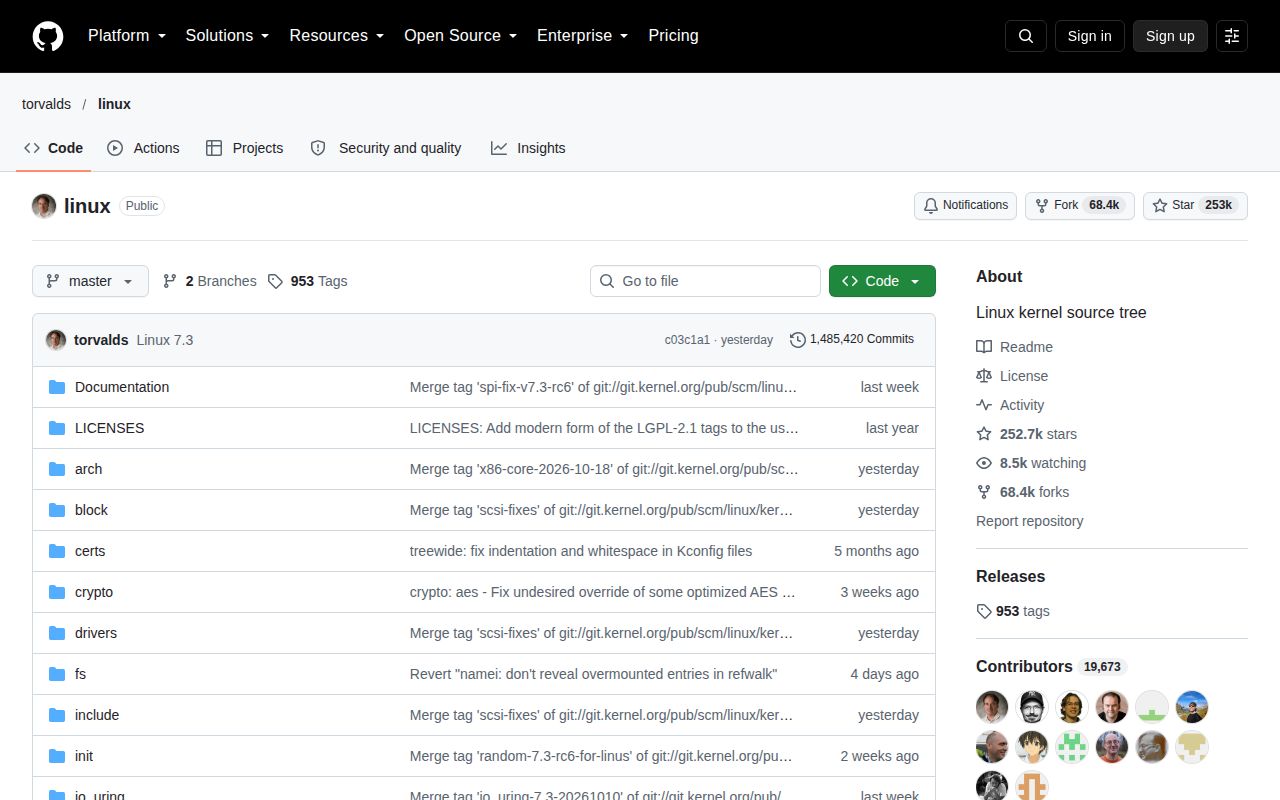
Task: Switch to the Projects tab
Action: pyautogui.click(x=244, y=148)
